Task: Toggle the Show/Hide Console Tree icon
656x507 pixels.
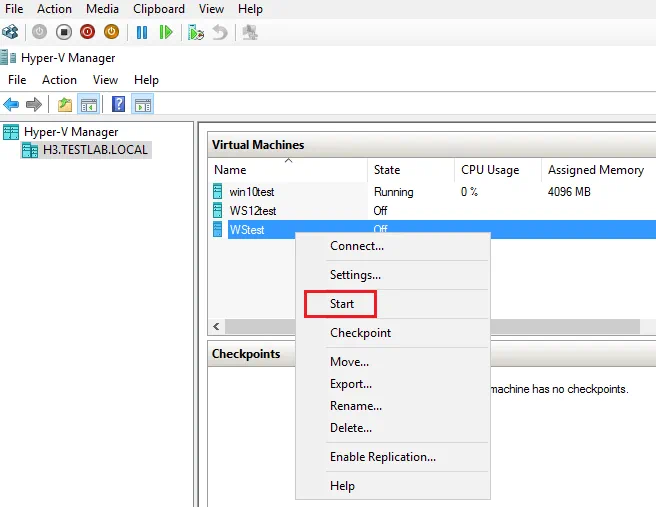Action: click(88, 104)
